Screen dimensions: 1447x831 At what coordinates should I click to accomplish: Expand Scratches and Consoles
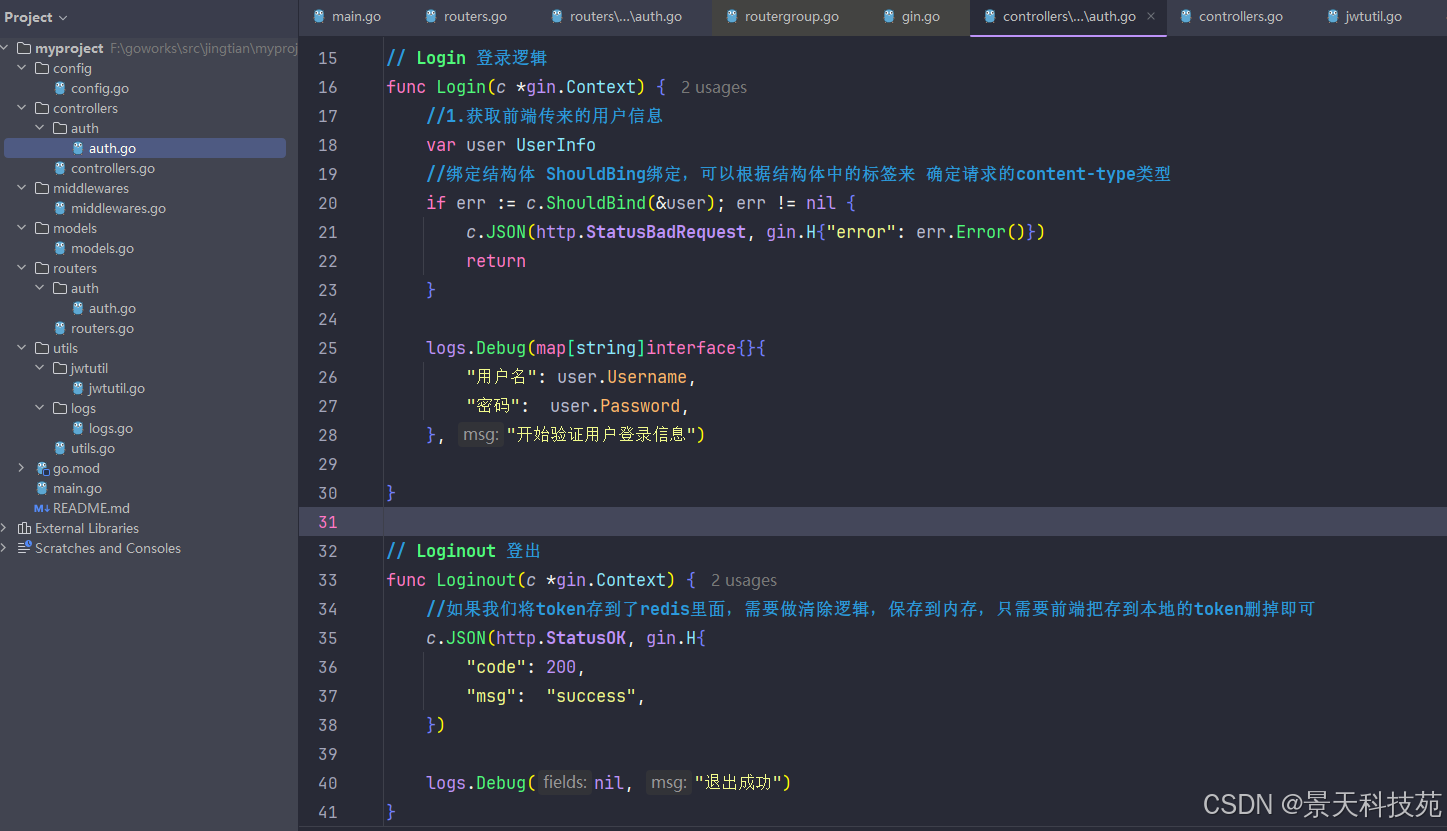tap(5, 548)
